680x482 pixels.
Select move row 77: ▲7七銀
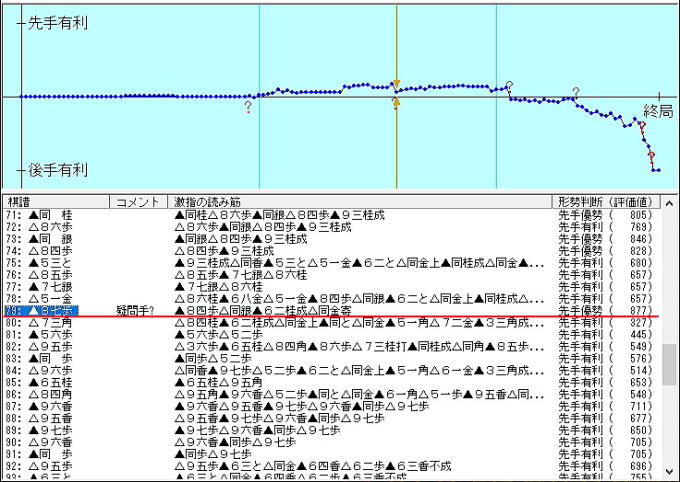pyautogui.click(x=331, y=287)
